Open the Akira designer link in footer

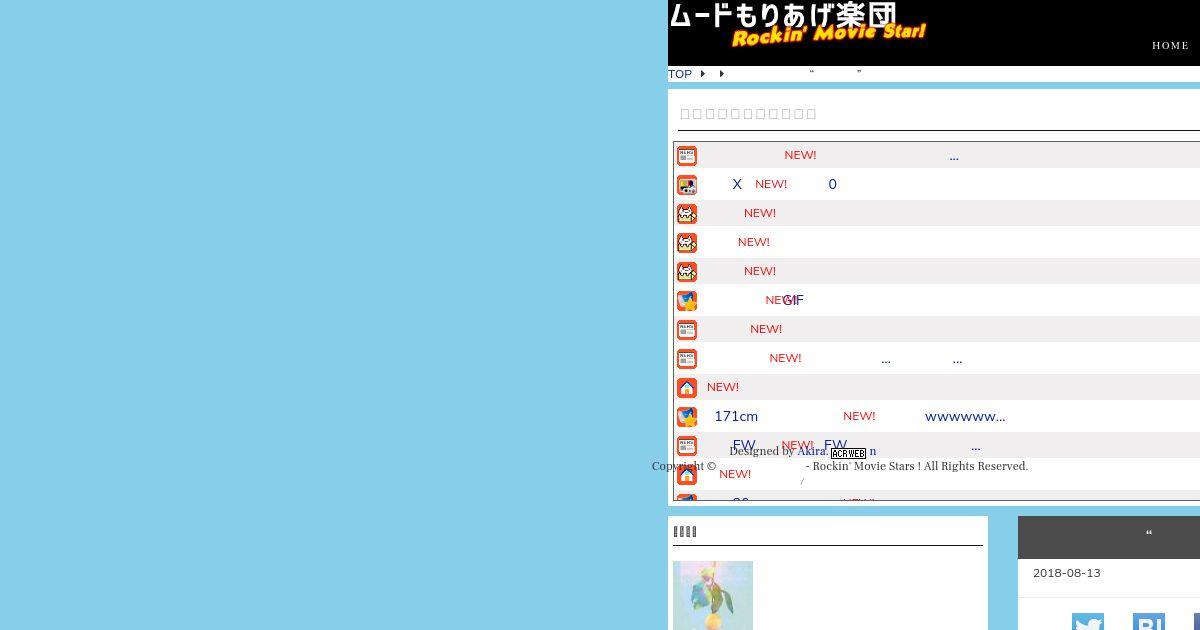coord(811,451)
